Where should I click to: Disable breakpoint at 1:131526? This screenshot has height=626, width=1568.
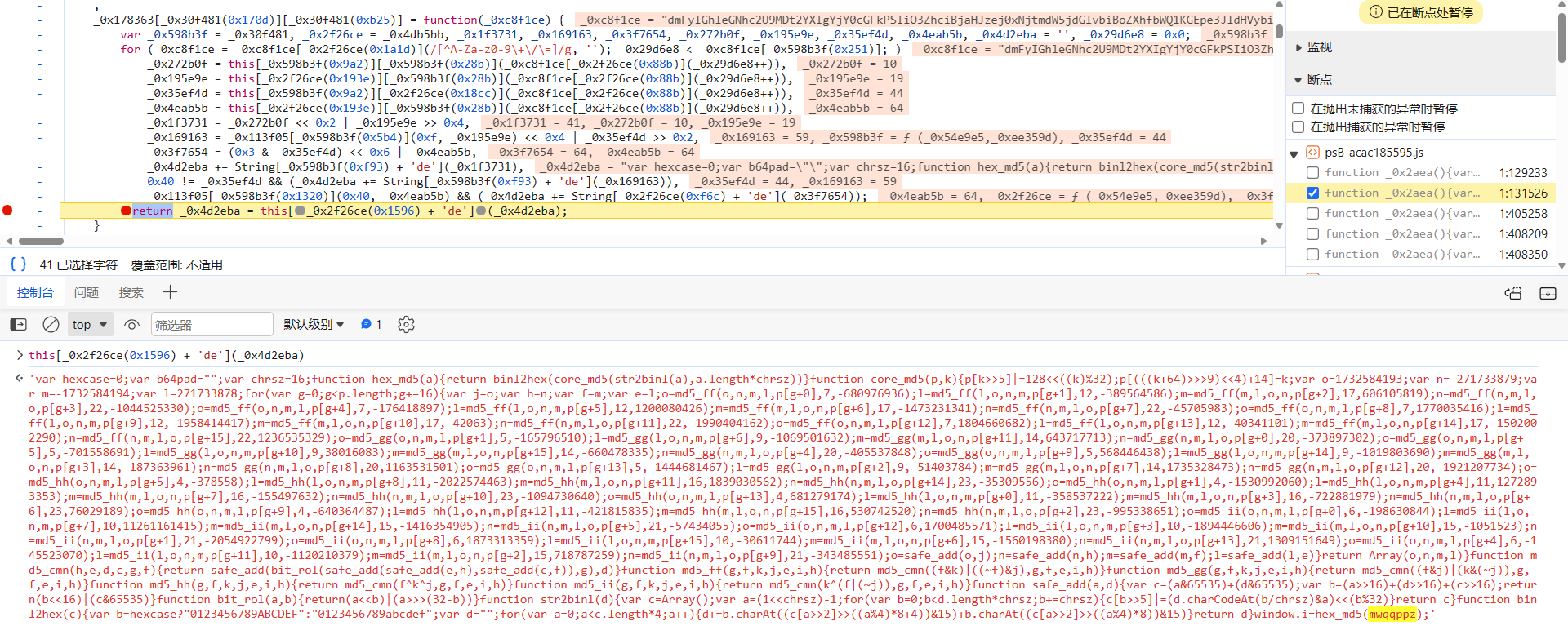tap(1312, 193)
